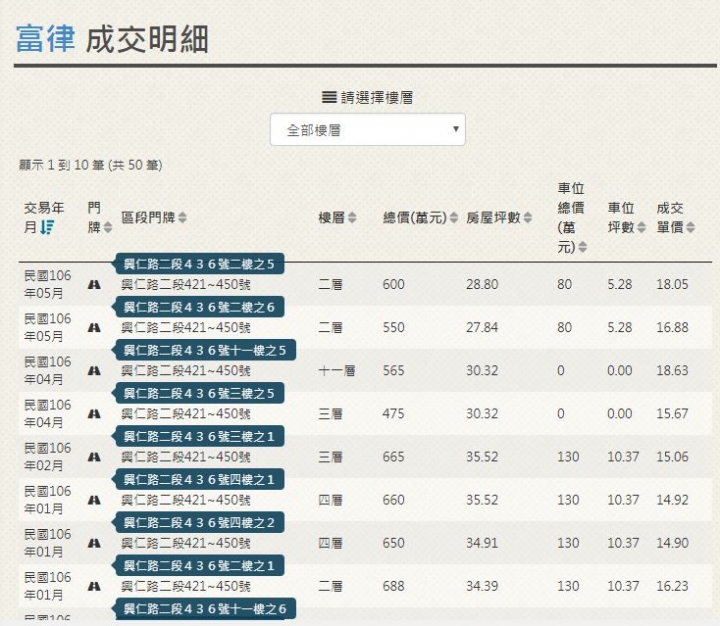Click house area cell 34.39
This screenshot has height=626, width=720.
[x=482, y=587]
